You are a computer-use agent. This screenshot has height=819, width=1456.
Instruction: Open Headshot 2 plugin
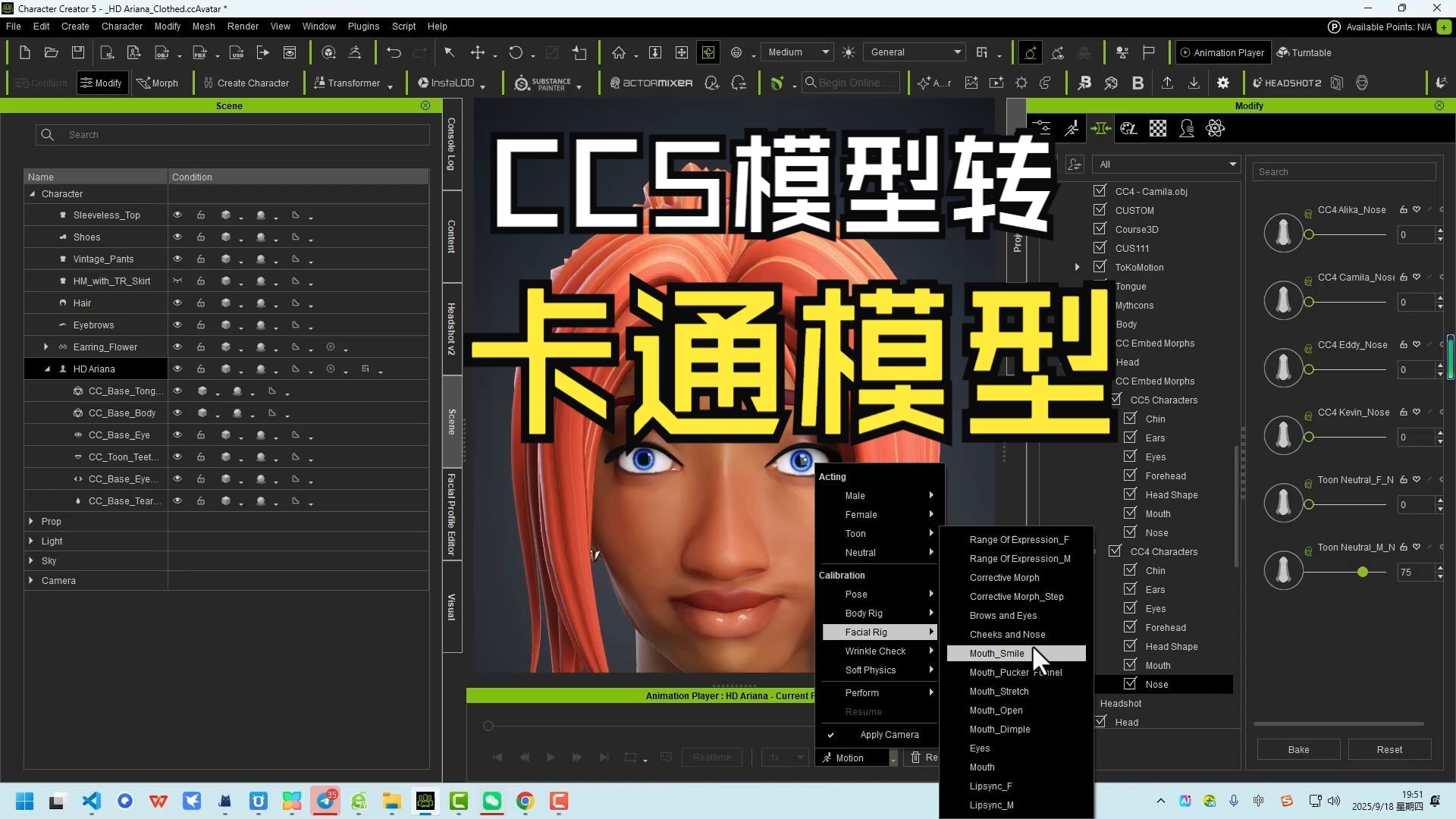pos(1287,83)
